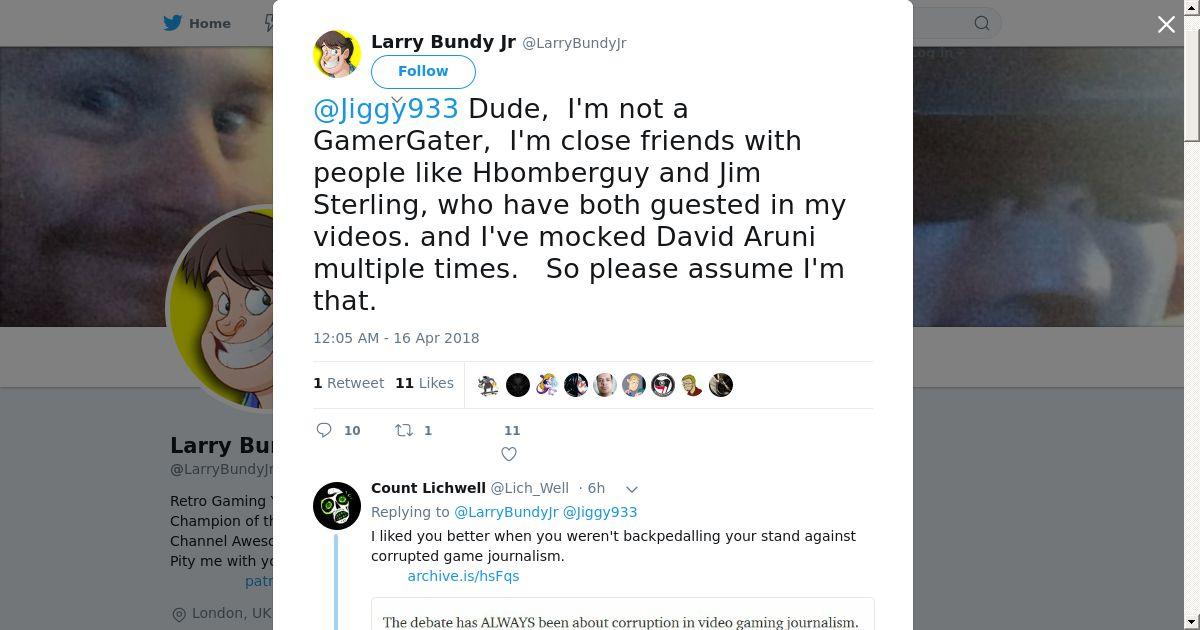
Task: Click the search magnifier icon
Action: 982,23
